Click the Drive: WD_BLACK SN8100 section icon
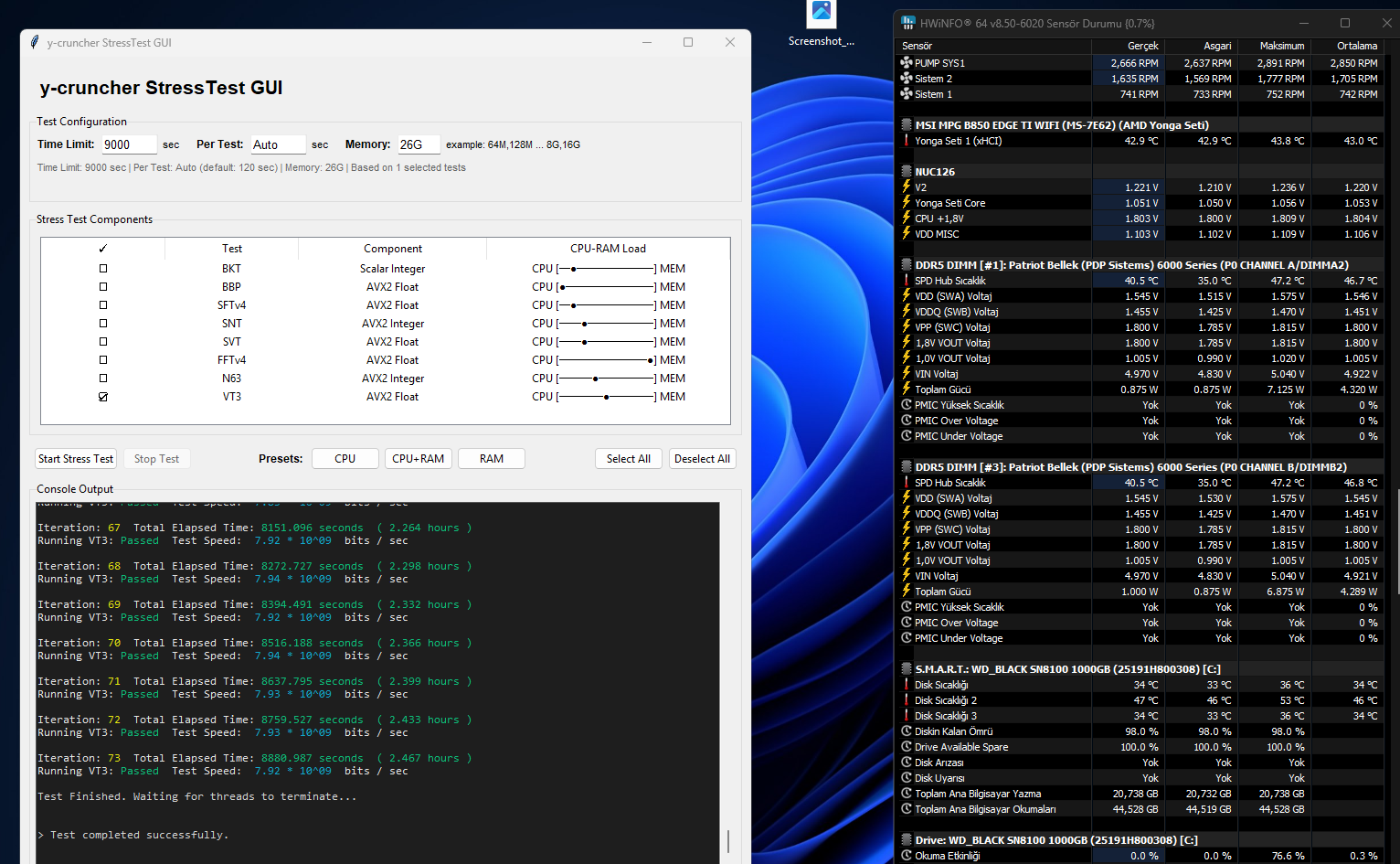1400x864 pixels. click(907, 840)
